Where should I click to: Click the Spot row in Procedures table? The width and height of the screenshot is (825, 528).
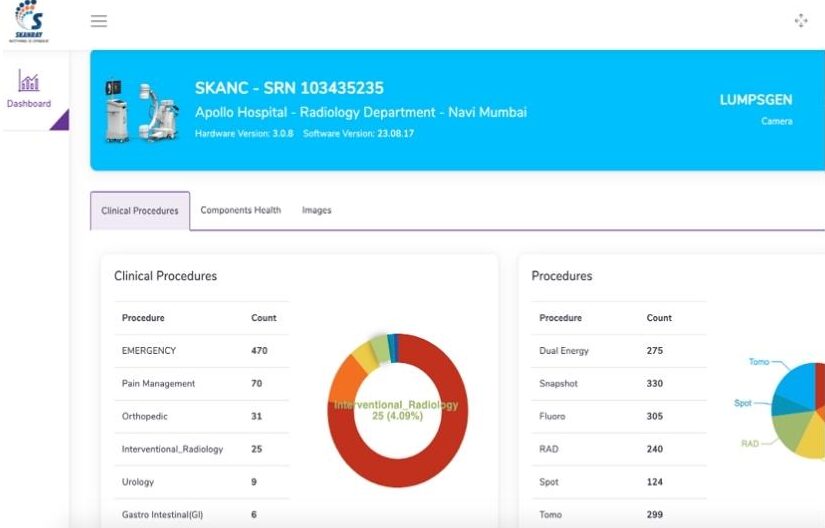point(618,482)
